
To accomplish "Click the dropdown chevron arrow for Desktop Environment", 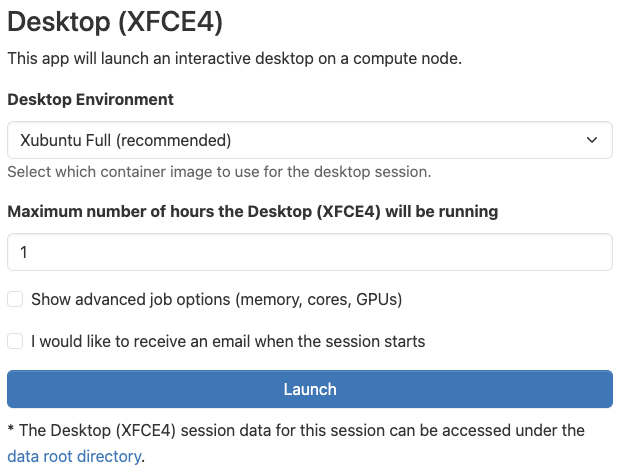I will point(591,140).
